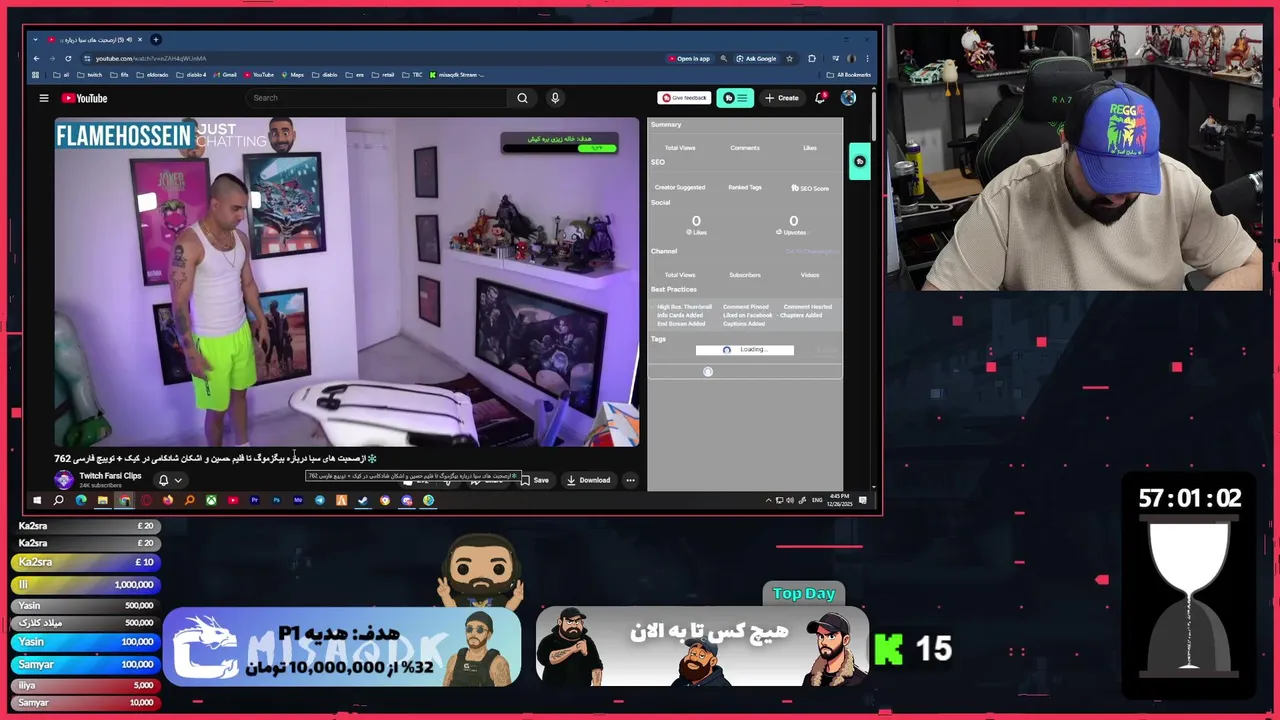Open the Maps bookmark
This screenshot has height=720, width=1280.
point(293,75)
